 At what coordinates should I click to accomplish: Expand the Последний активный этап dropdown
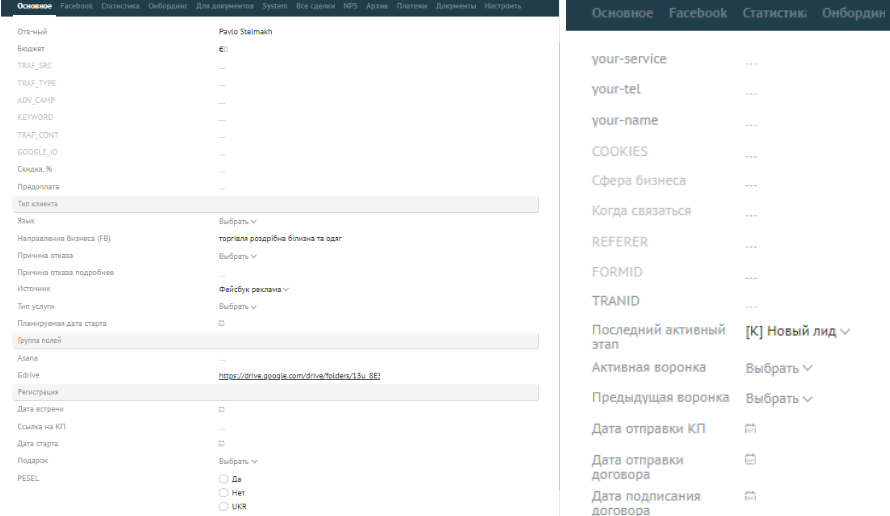coord(798,331)
